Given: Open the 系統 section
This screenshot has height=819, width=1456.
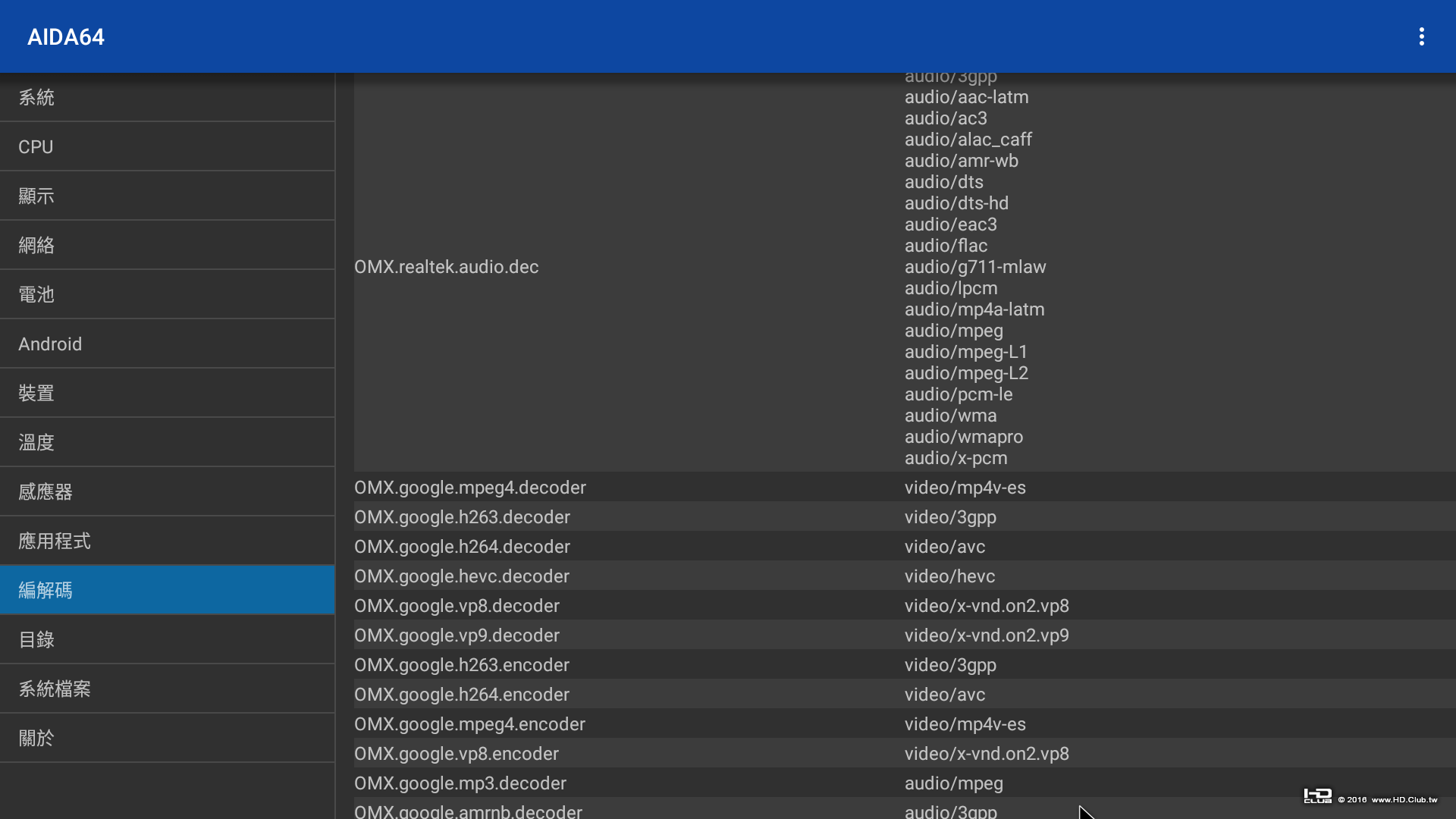Looking at the screenshot, I should click(167, 97).
